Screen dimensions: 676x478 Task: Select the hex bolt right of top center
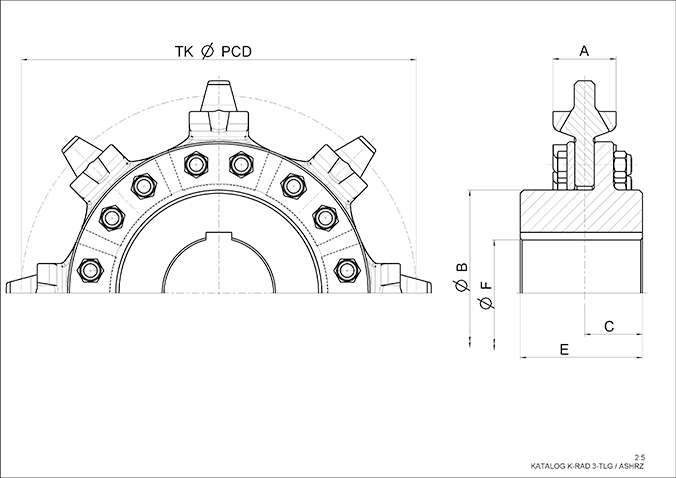pyautogui.click(x=240, y=164)
